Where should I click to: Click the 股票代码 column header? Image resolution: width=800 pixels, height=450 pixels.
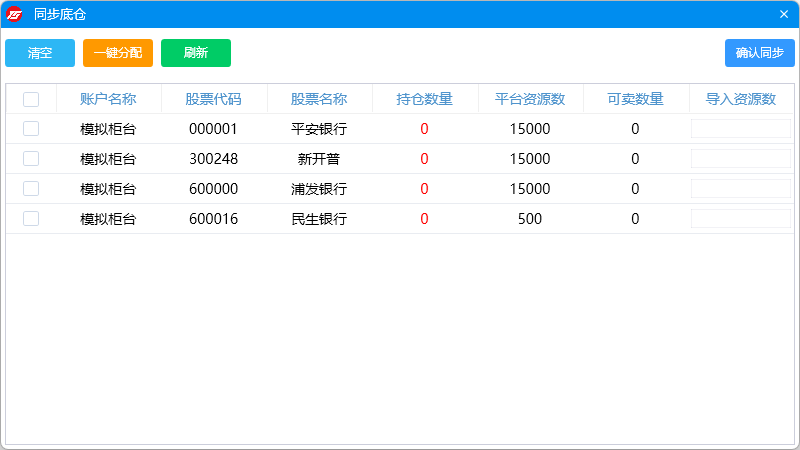click(x=213, y=99)
